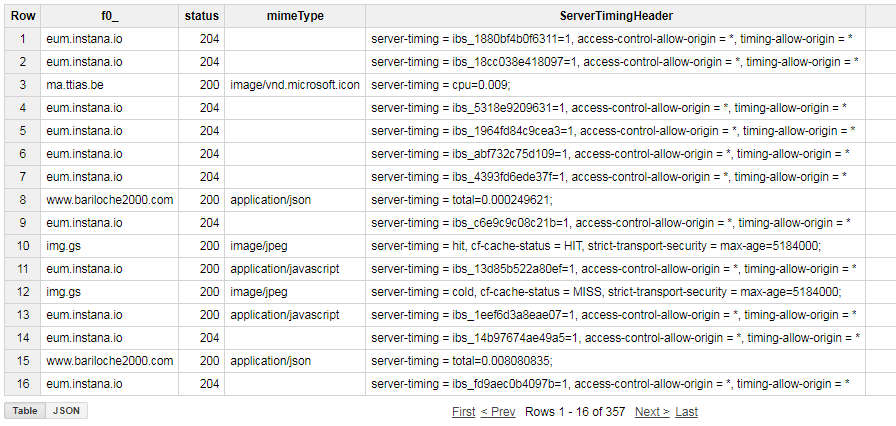
Task: Select the image/vnd.microsoft.icon mimeType cell
Action: click(294, 85)
